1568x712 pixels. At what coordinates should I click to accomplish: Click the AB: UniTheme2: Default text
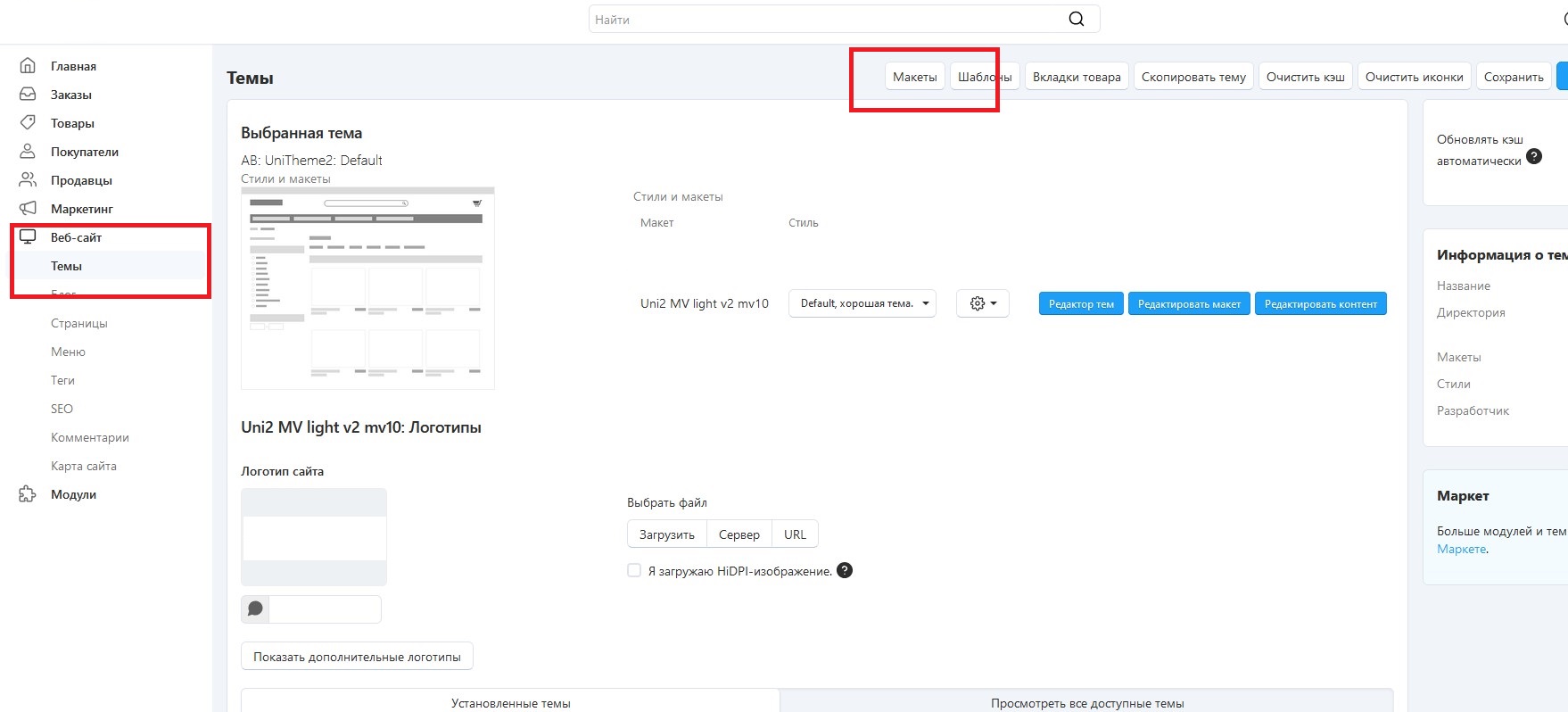(x=311, y=161)
